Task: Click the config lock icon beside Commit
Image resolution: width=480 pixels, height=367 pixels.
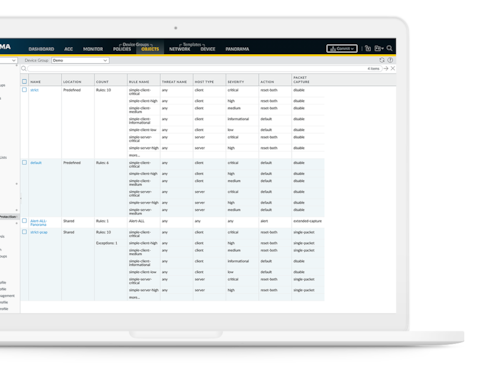Action: tap(368, 48)
